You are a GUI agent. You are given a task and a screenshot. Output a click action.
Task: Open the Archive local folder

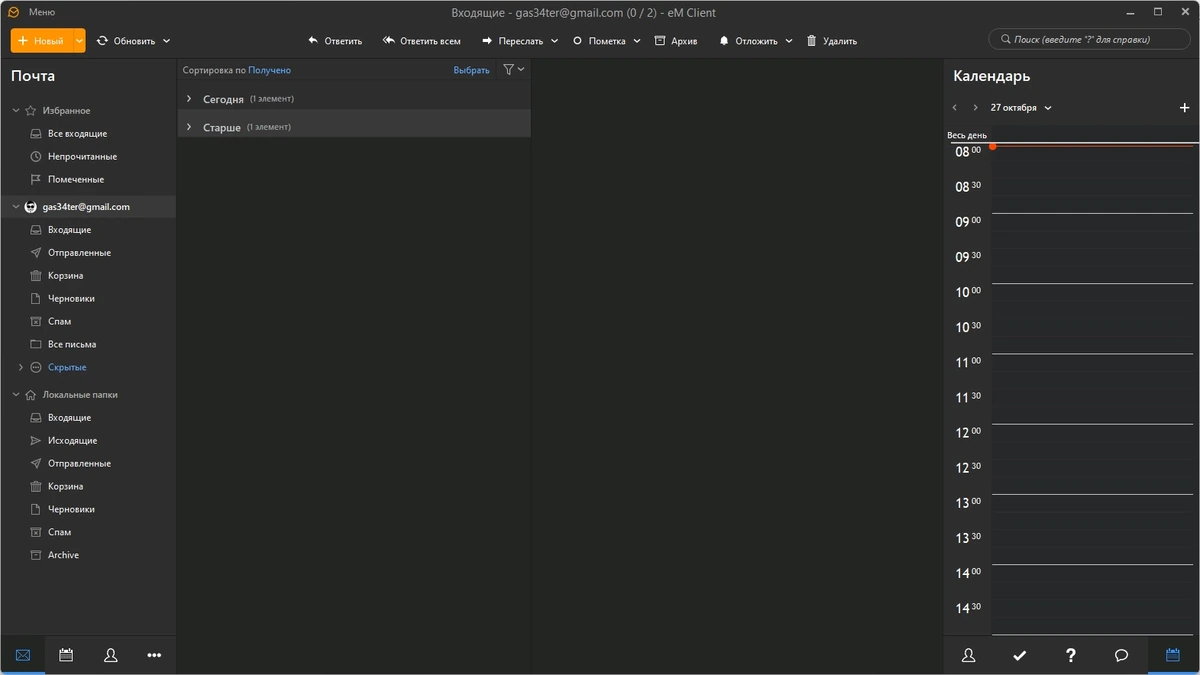pos(63,556)
